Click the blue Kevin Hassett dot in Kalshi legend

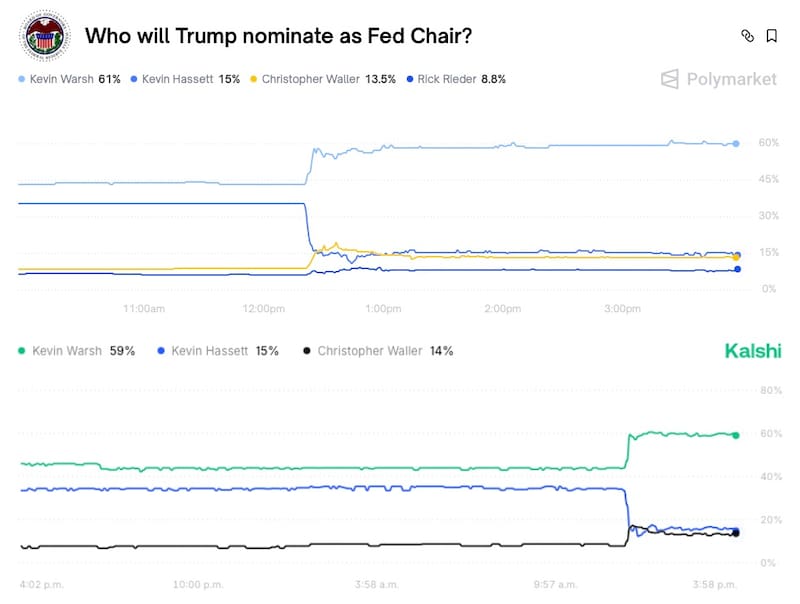160,351
